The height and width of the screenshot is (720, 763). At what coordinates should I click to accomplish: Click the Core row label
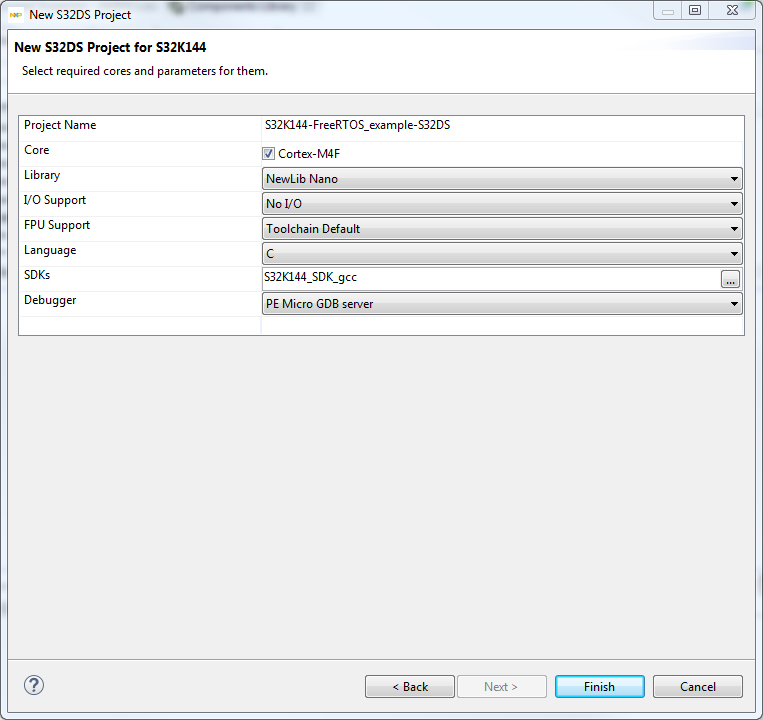coord(36,150)
